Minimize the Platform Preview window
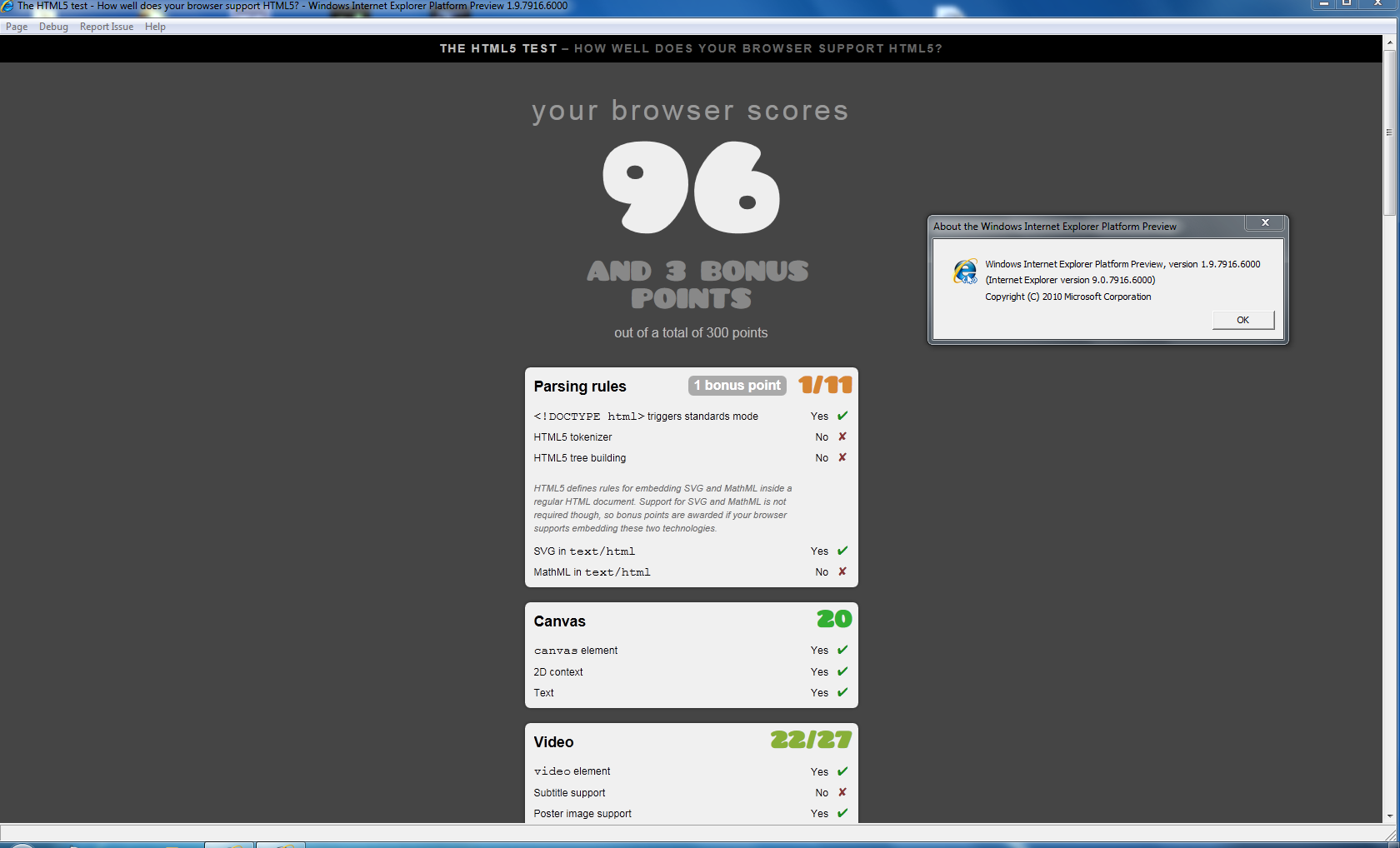Viewport: 1400px width, 848px height. [x=1323, y=4]
